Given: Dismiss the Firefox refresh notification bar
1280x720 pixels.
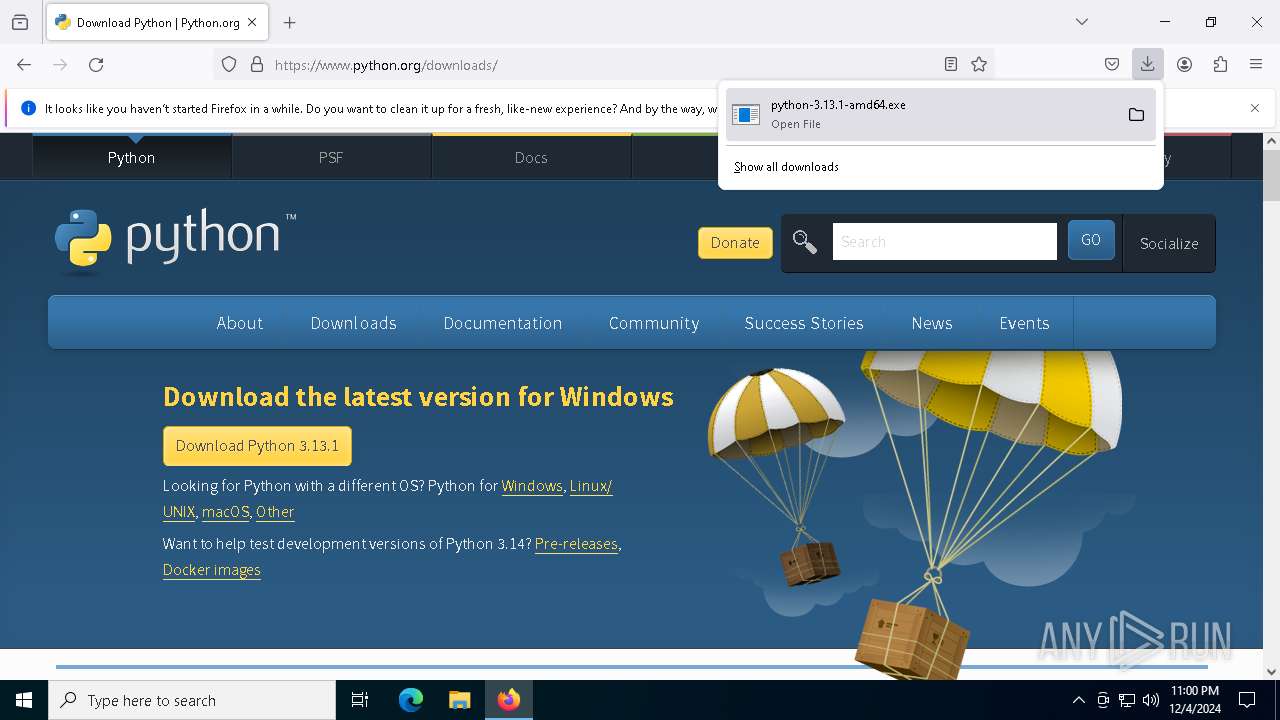Looking at the screenshot, I should pos(1255,108).
